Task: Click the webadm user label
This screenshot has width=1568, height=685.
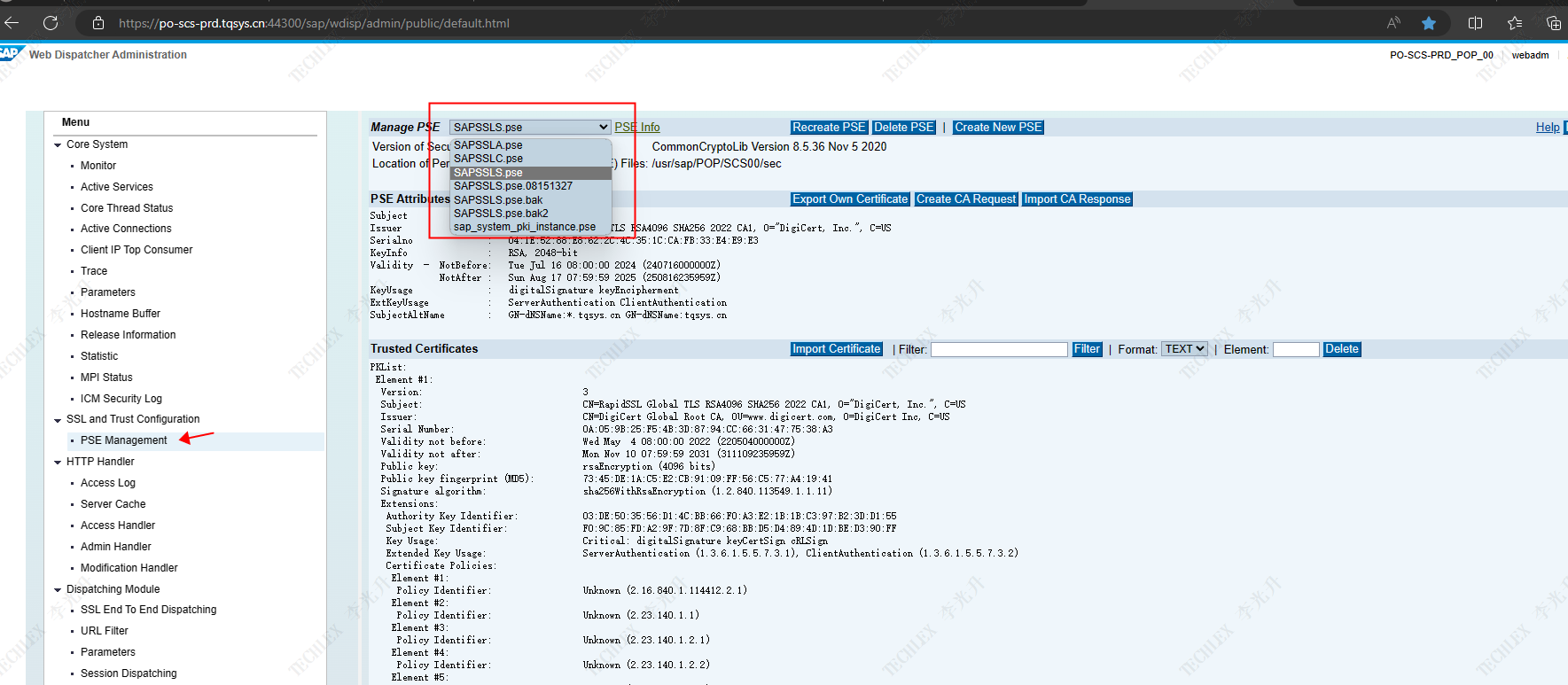Action: click(x=1530, y=55)
